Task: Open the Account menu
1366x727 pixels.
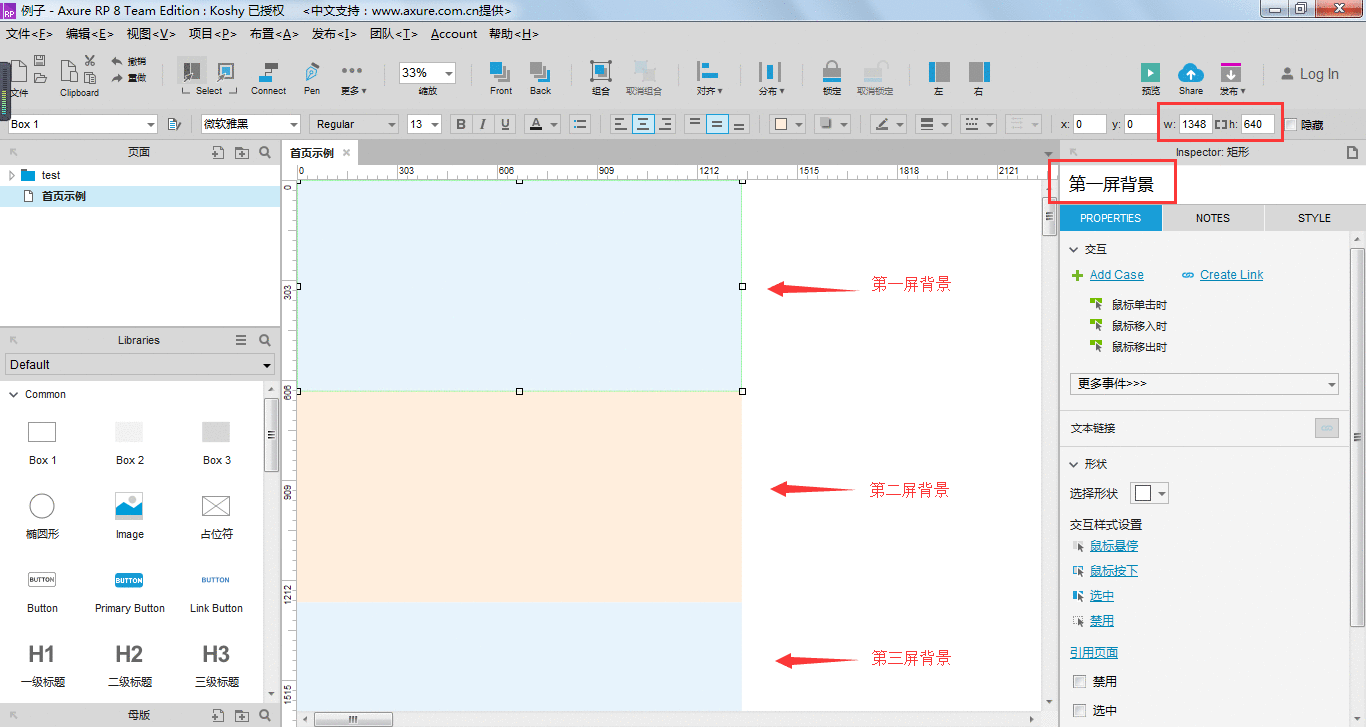Action: click(454, 34)
